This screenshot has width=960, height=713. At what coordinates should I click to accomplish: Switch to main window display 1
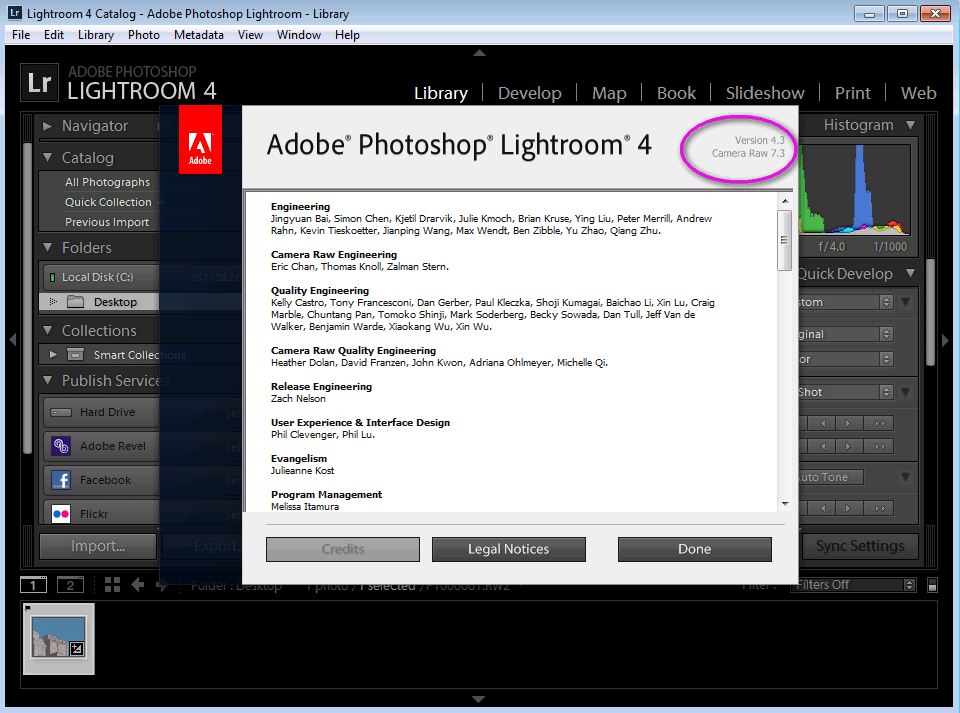pyautogui.click(x=33, y=585)
